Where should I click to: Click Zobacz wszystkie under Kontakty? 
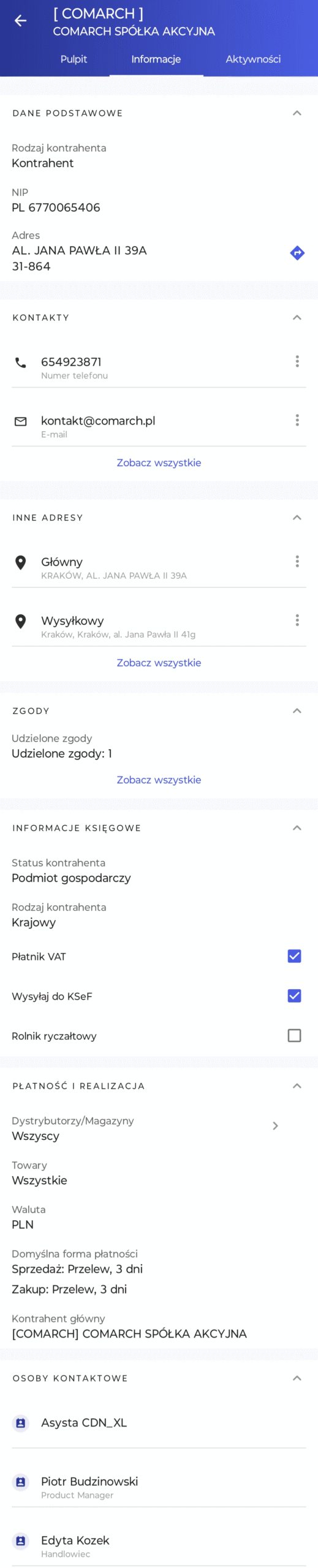point(159,463)
